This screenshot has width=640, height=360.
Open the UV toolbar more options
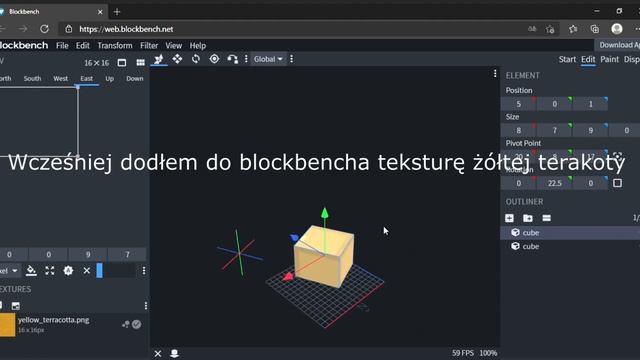144,271
